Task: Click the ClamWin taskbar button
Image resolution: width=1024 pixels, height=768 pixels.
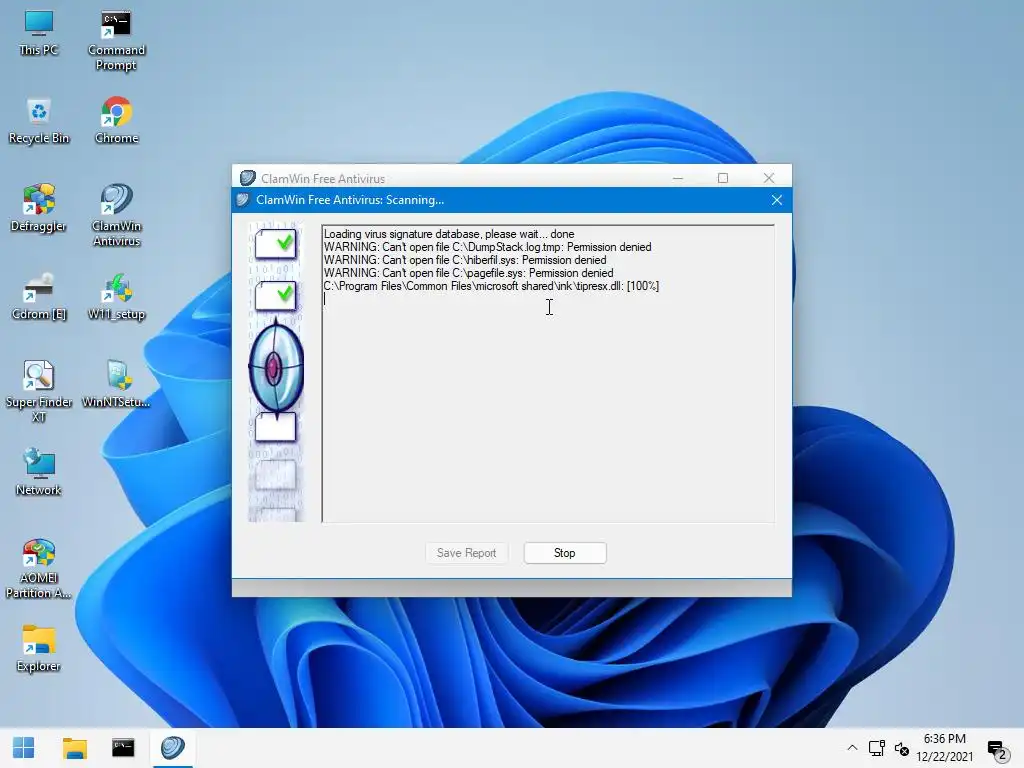Action: (173, 748)
